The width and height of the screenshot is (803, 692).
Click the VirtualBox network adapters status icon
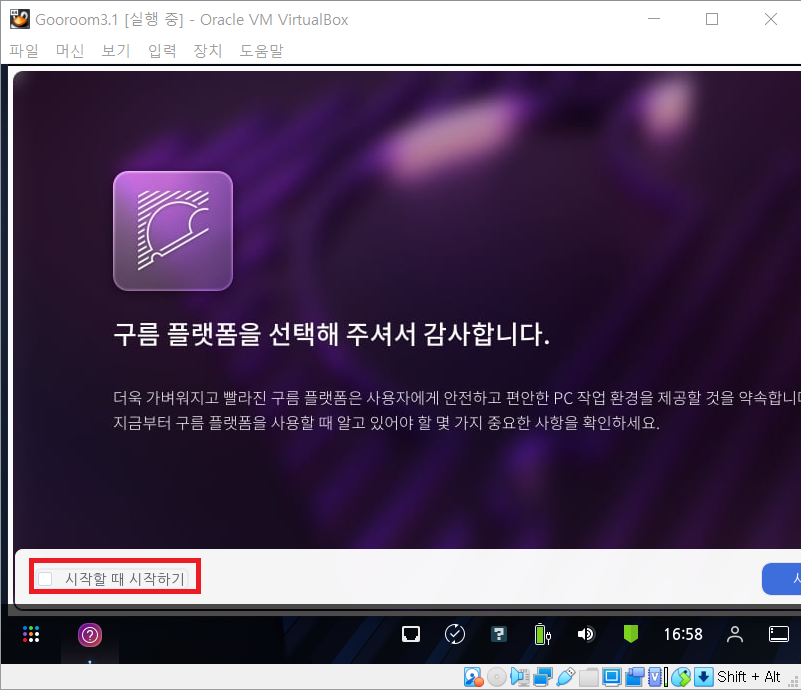point(543,679)
